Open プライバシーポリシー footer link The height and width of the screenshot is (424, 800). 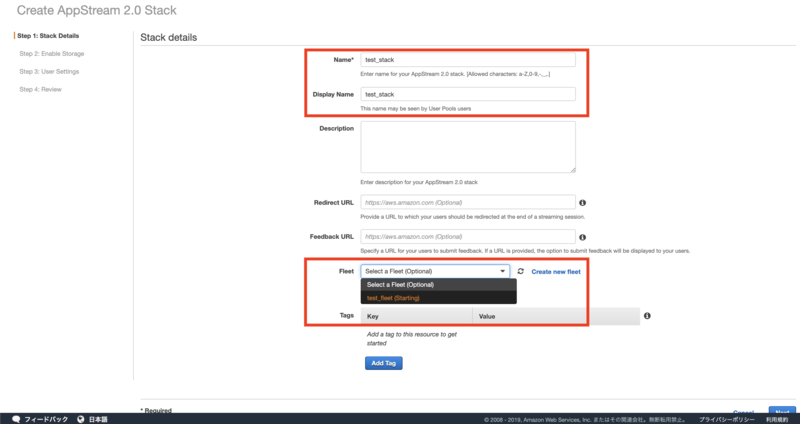pyautogui.click(x=727, y=420)
